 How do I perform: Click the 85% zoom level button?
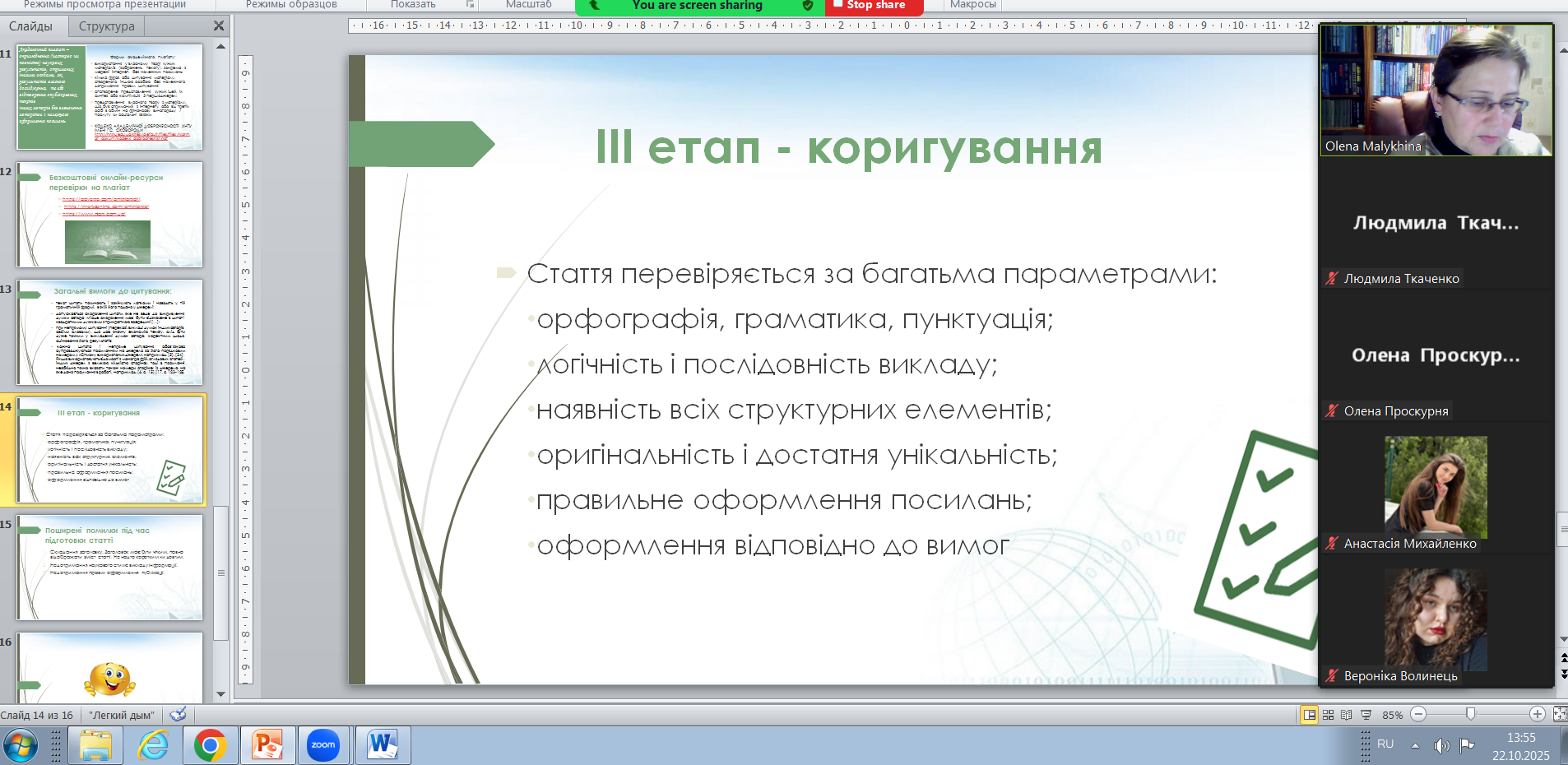click(x=1392, y=715)
